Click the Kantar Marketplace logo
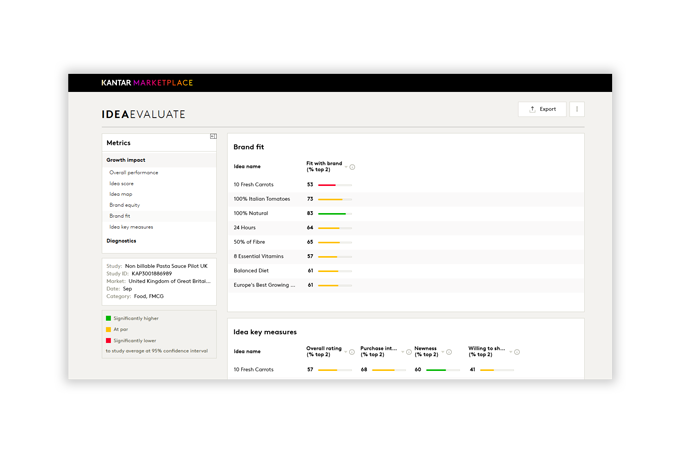Viewport: 680px width, 453px height. tap(147, 83)
